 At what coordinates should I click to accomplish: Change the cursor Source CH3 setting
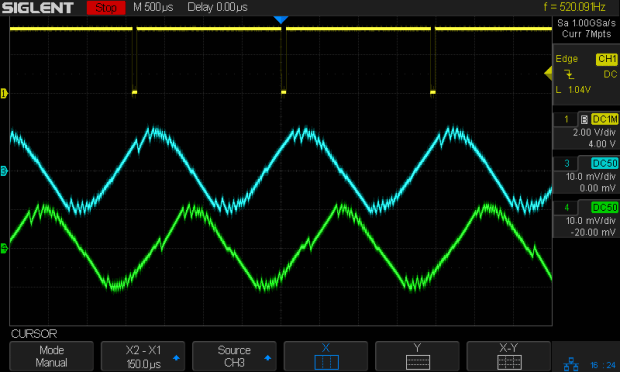click(234, 356)
